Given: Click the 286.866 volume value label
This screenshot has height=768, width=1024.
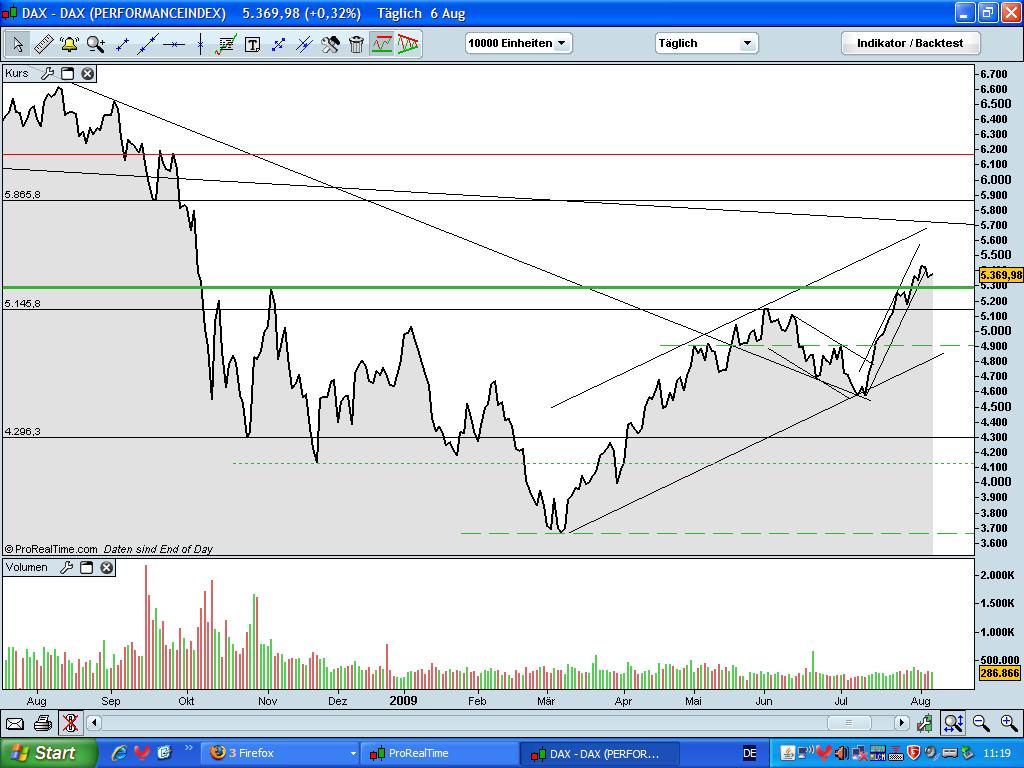Looking at the screenshot, I should tap(1000, 673).
